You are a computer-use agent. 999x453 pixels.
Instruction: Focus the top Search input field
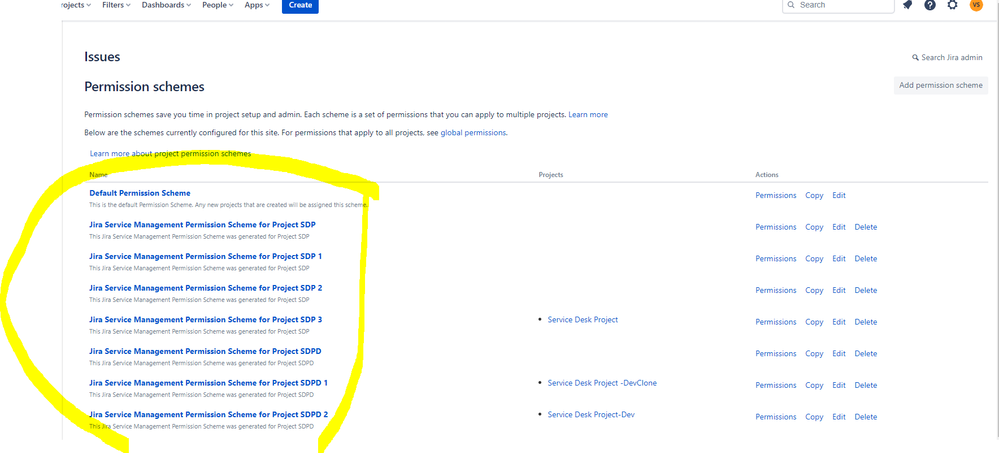point(838,5)
